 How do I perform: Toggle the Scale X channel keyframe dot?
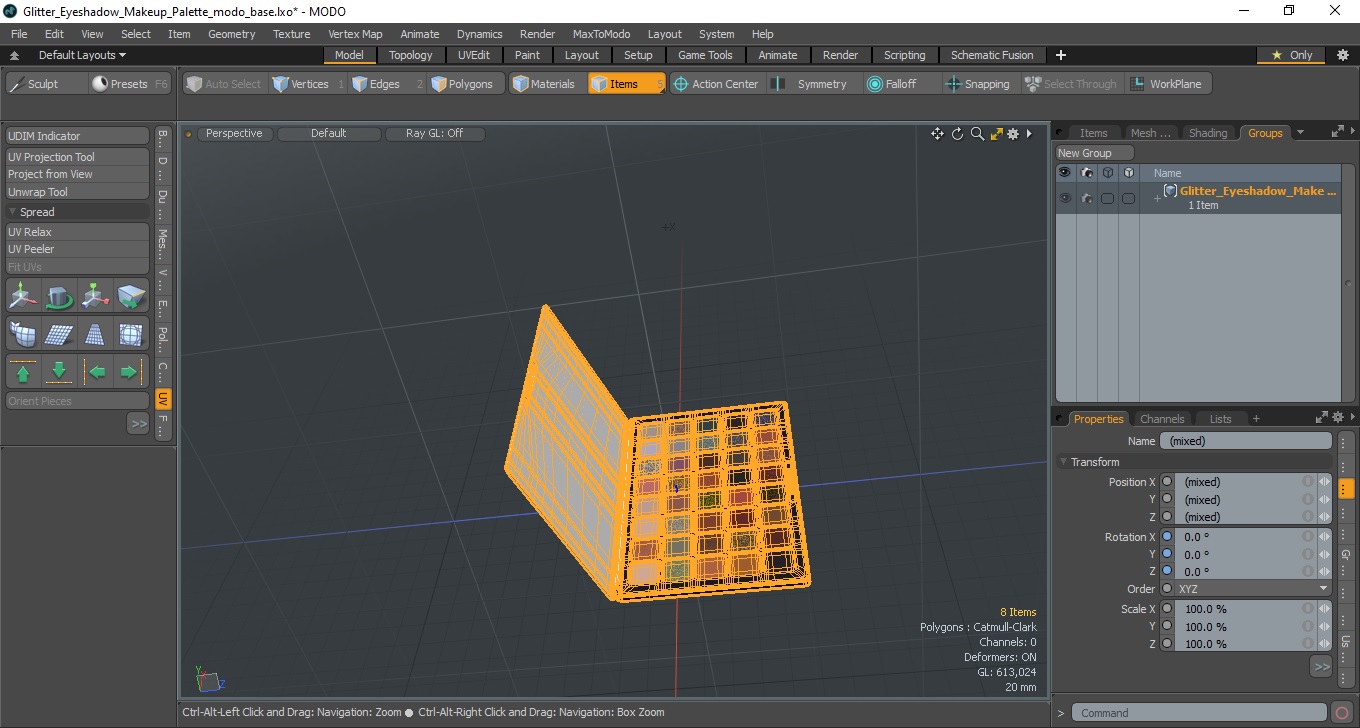pyautogui.click(x=1166, y=609)
